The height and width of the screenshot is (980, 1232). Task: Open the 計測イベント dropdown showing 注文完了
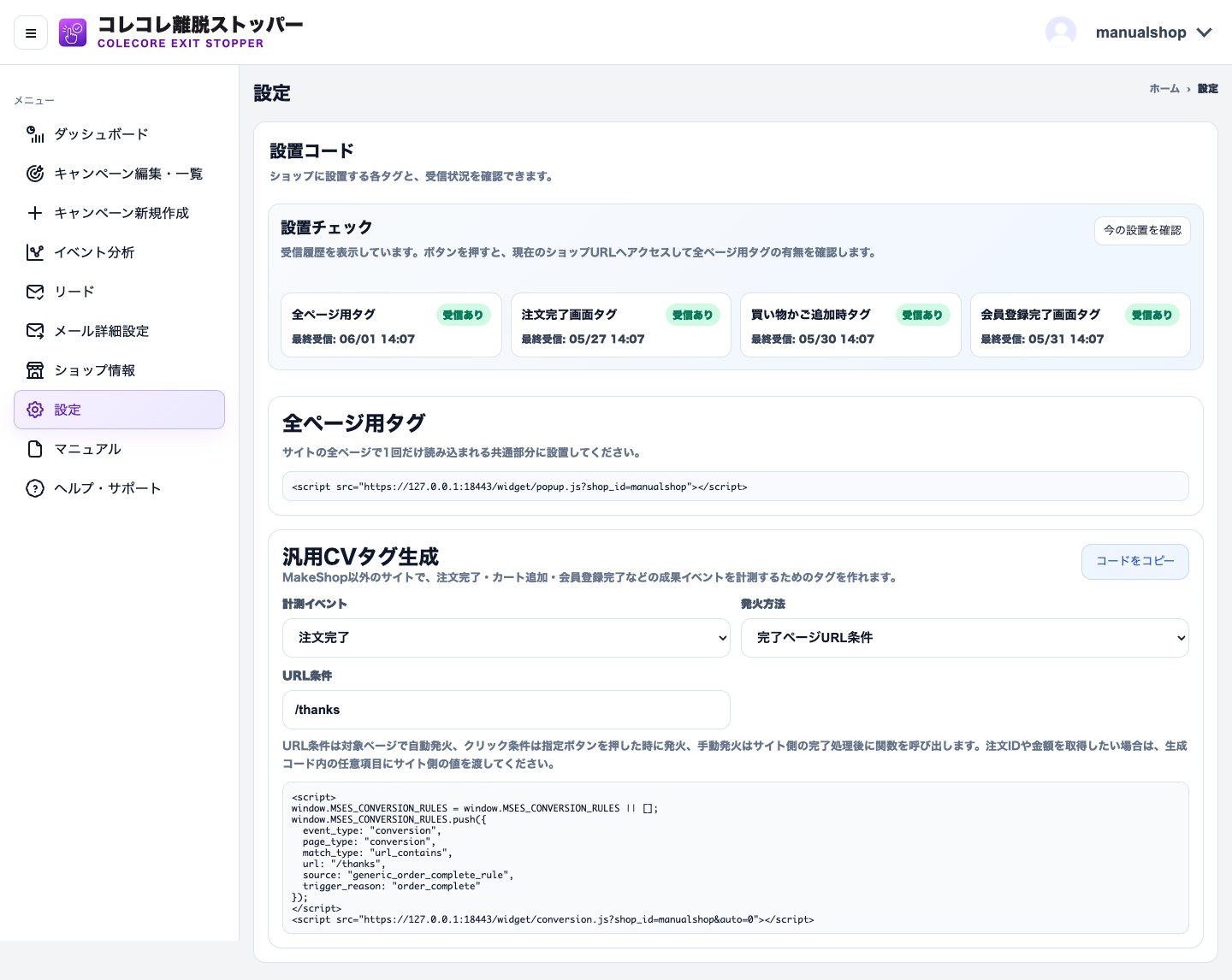point(506,638)
